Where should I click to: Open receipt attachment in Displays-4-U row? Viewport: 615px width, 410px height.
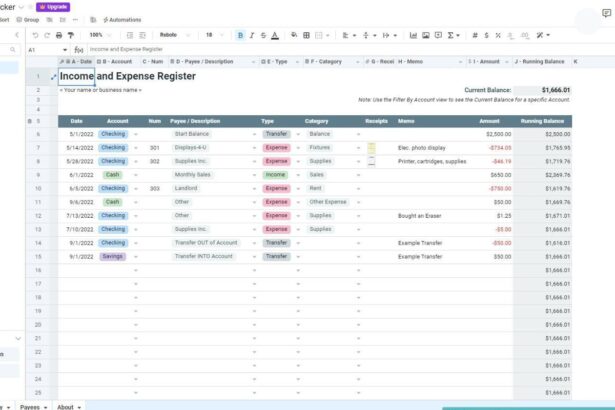tap(371, 148)
